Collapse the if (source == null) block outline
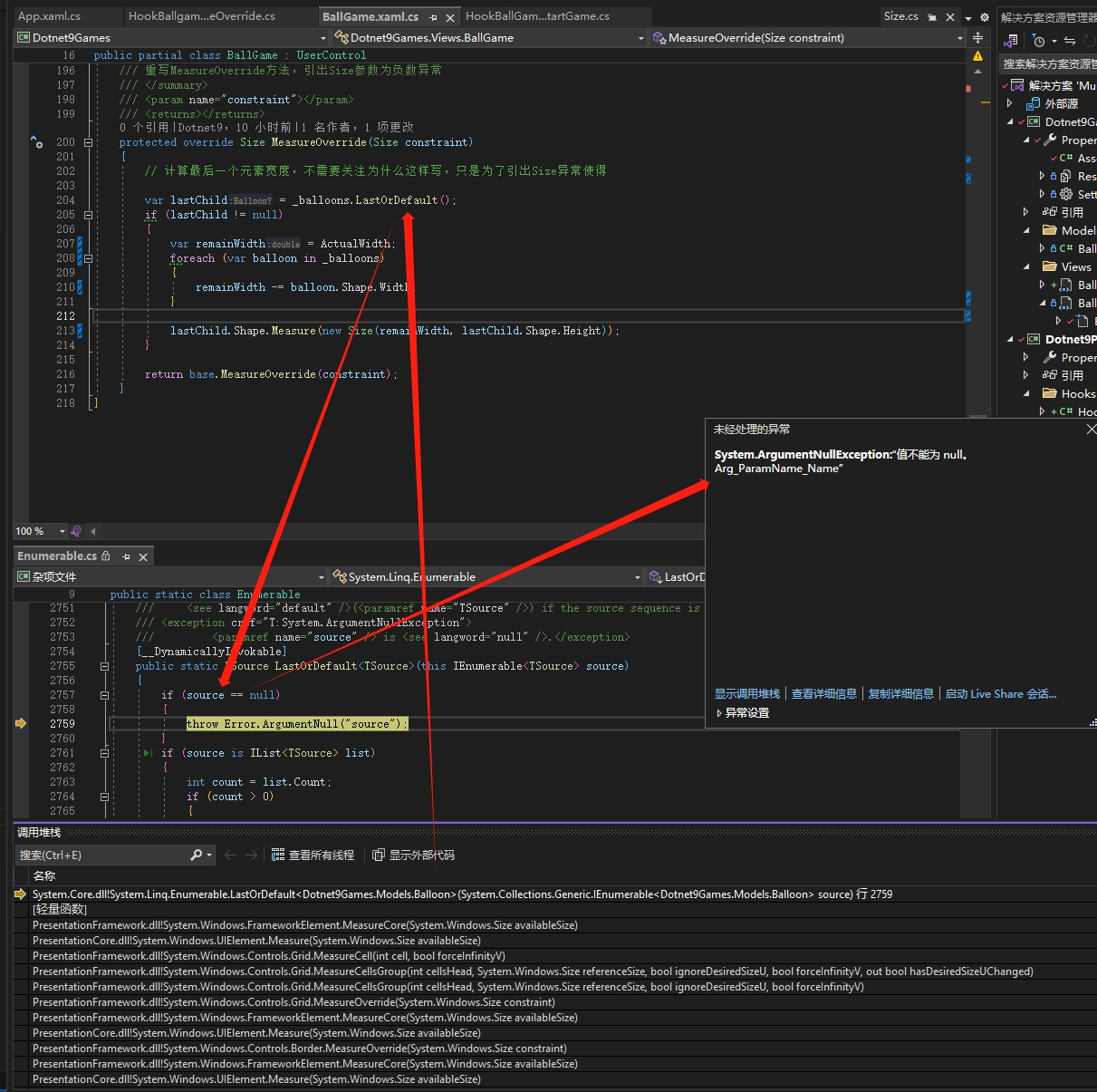The image size is (1097, 1092). coord(104,695)
